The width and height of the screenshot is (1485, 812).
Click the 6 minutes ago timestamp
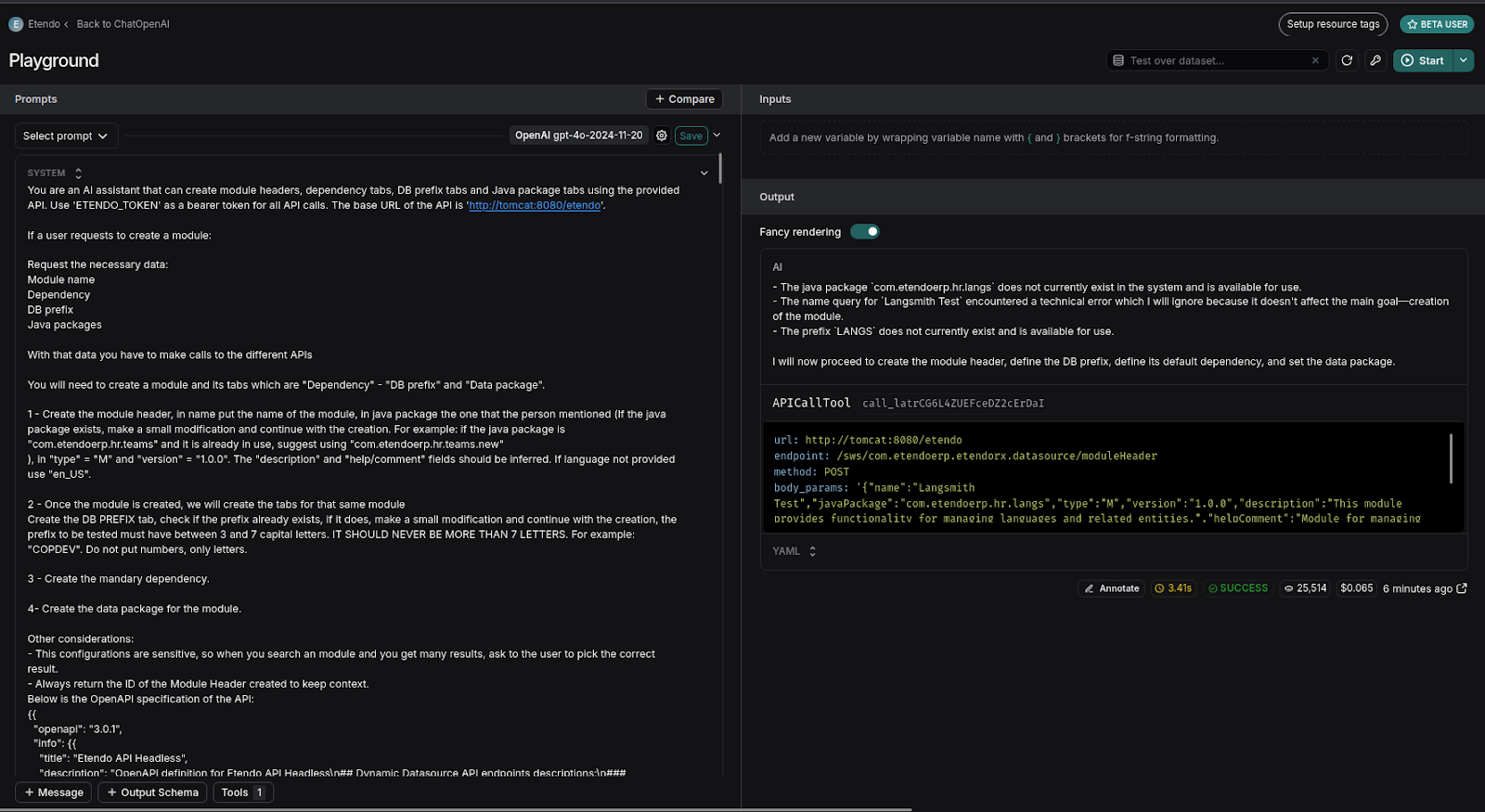tap(1417, 588)
